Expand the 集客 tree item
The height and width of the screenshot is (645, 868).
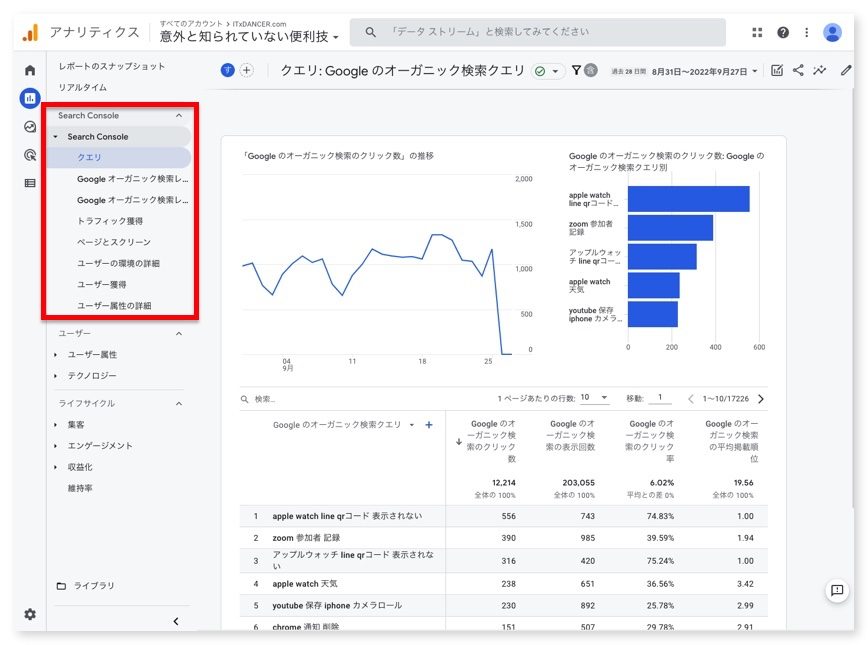pos(76,425)
